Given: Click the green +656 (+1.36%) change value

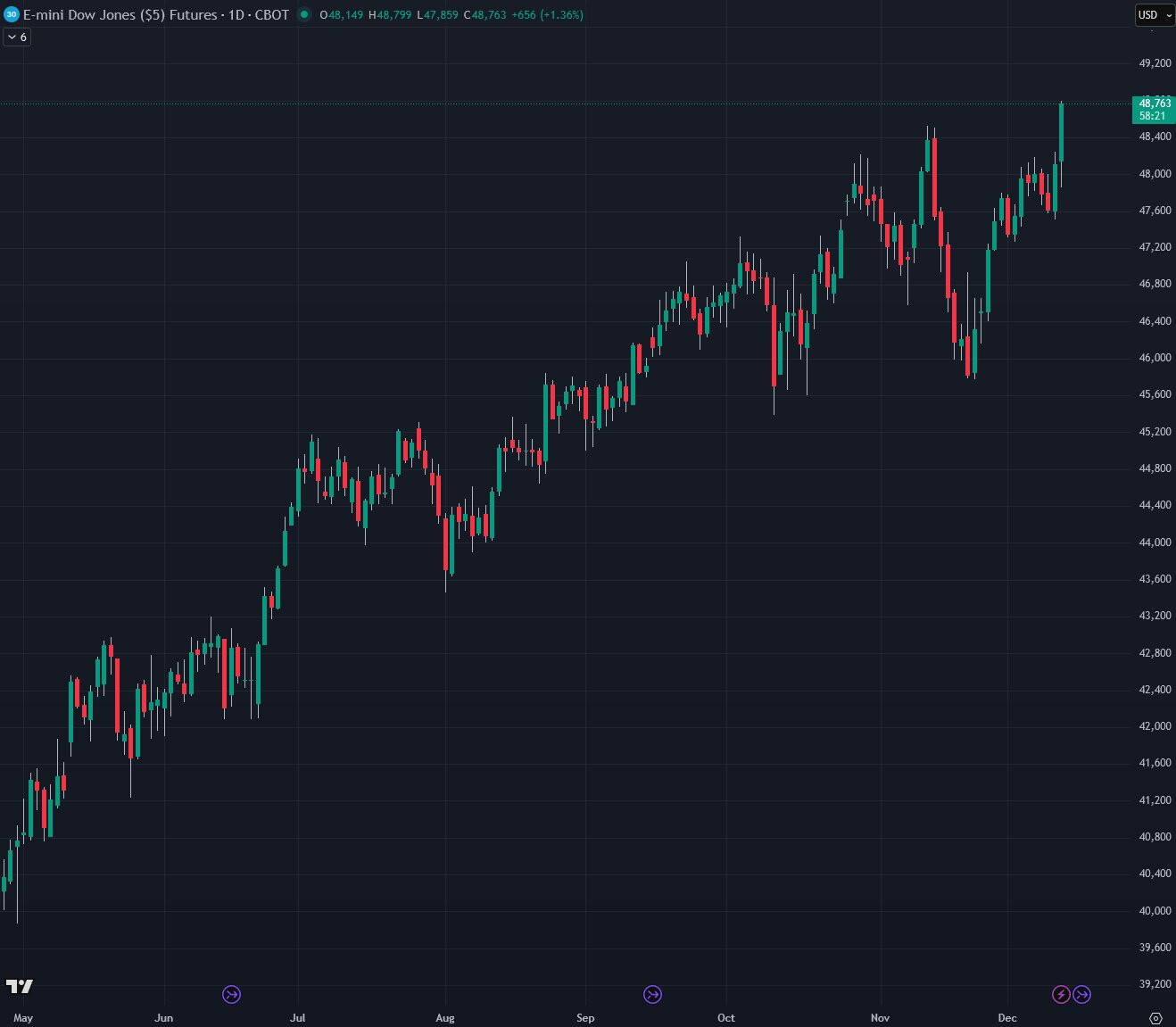Looking at the screenshot, I should click(547, 15).
